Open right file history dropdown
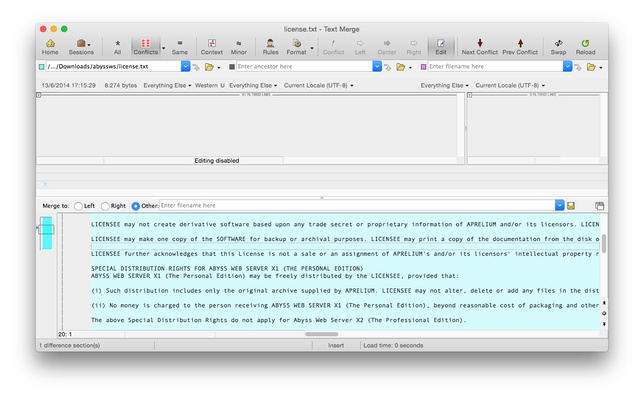The width and height of the screenshot is (644, 400). [568, 67]
